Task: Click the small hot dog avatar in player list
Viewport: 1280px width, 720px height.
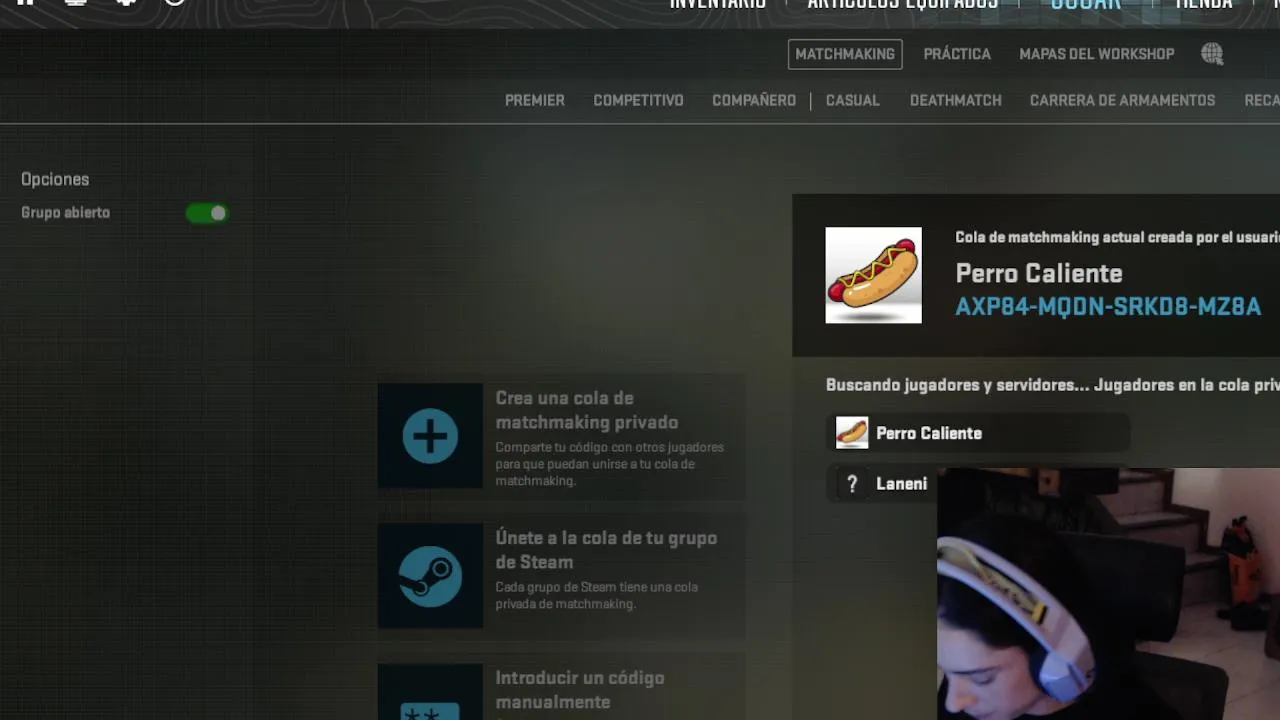Action: pyautogui.click(x=852, y=433)
